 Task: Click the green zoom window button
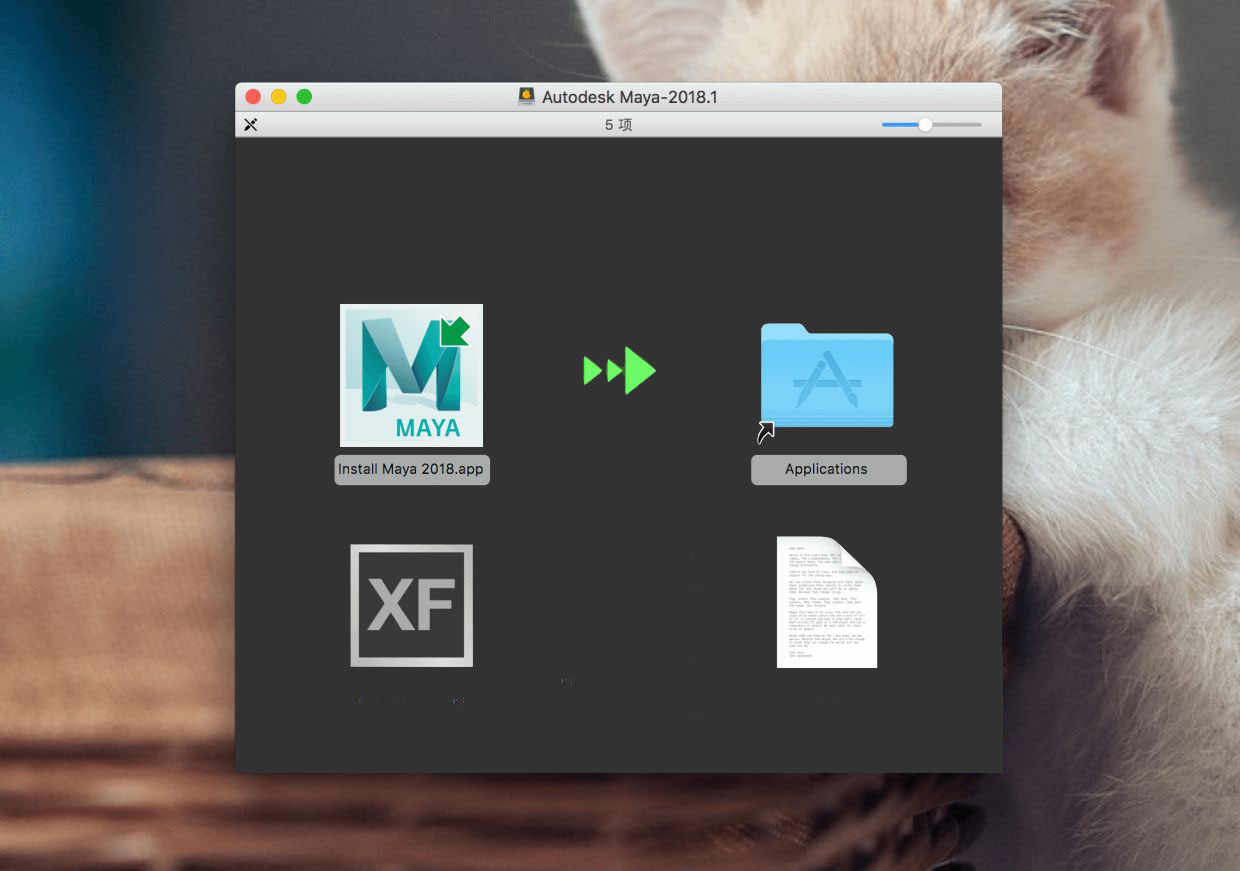(x=305, y=97)
